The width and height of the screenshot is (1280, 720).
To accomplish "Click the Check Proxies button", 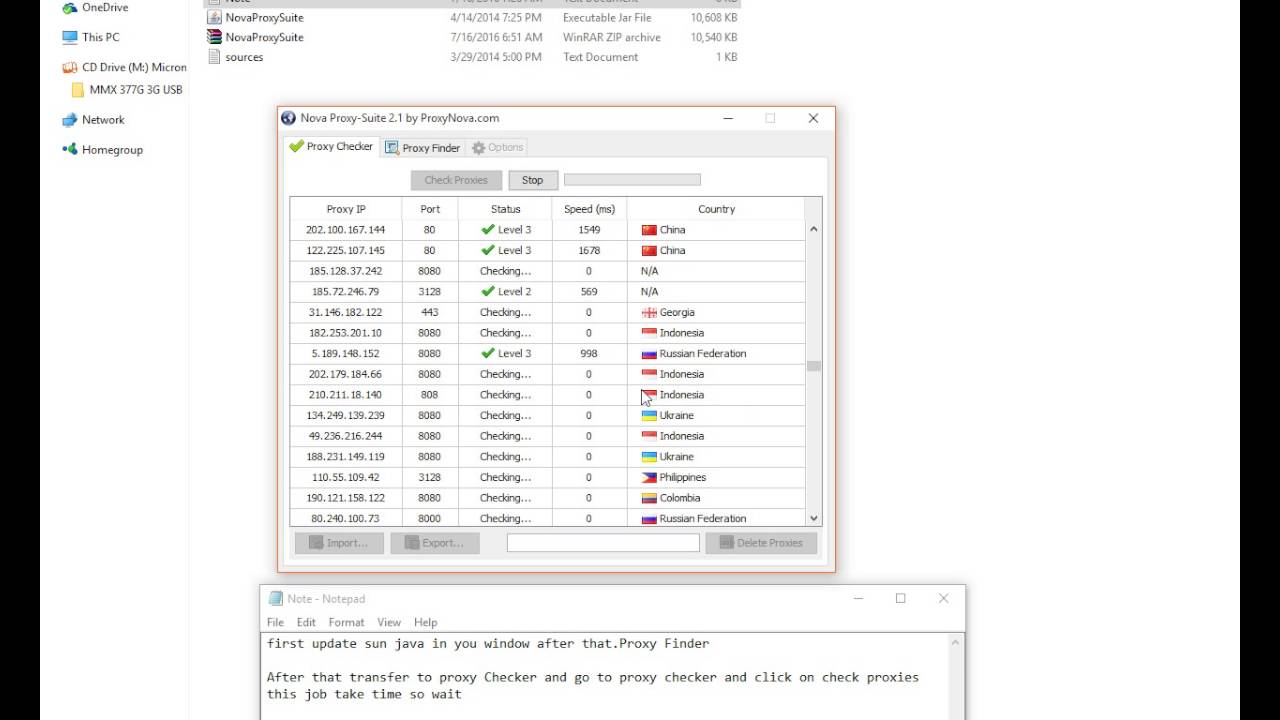I will pos(456,180).
